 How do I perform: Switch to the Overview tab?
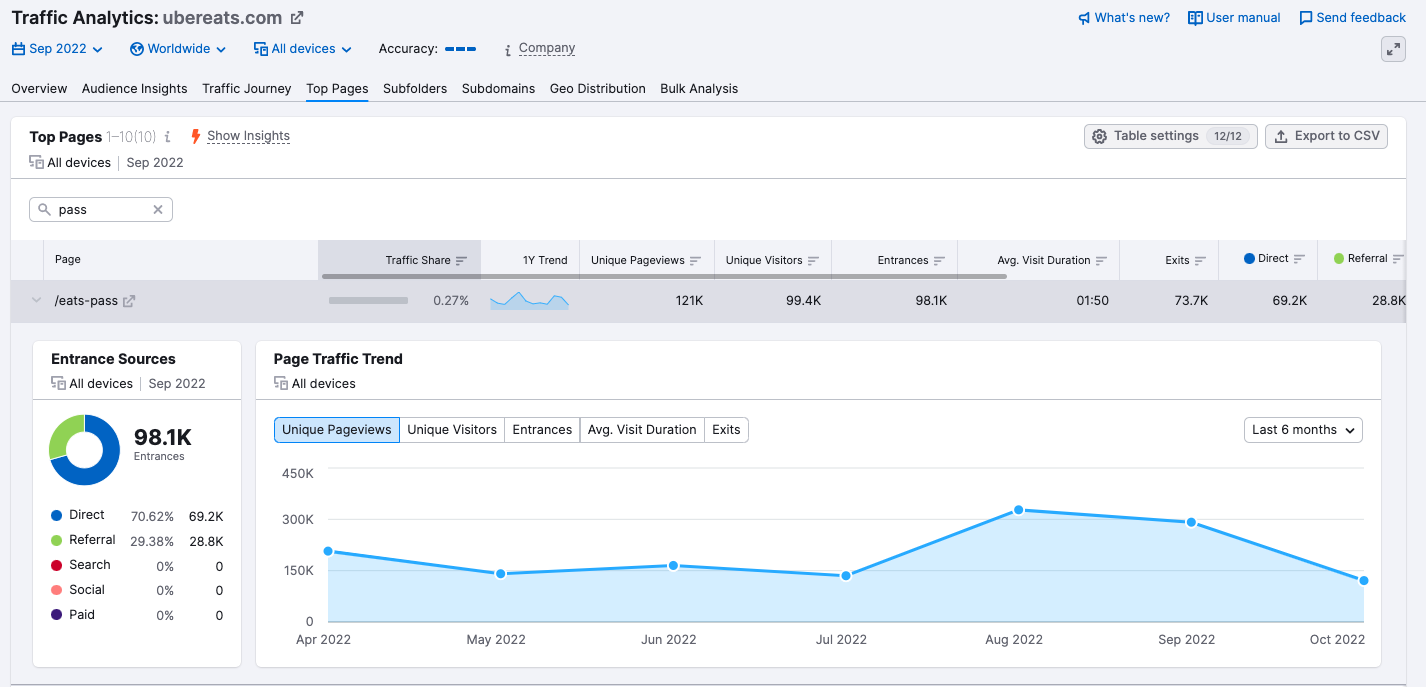39,89
